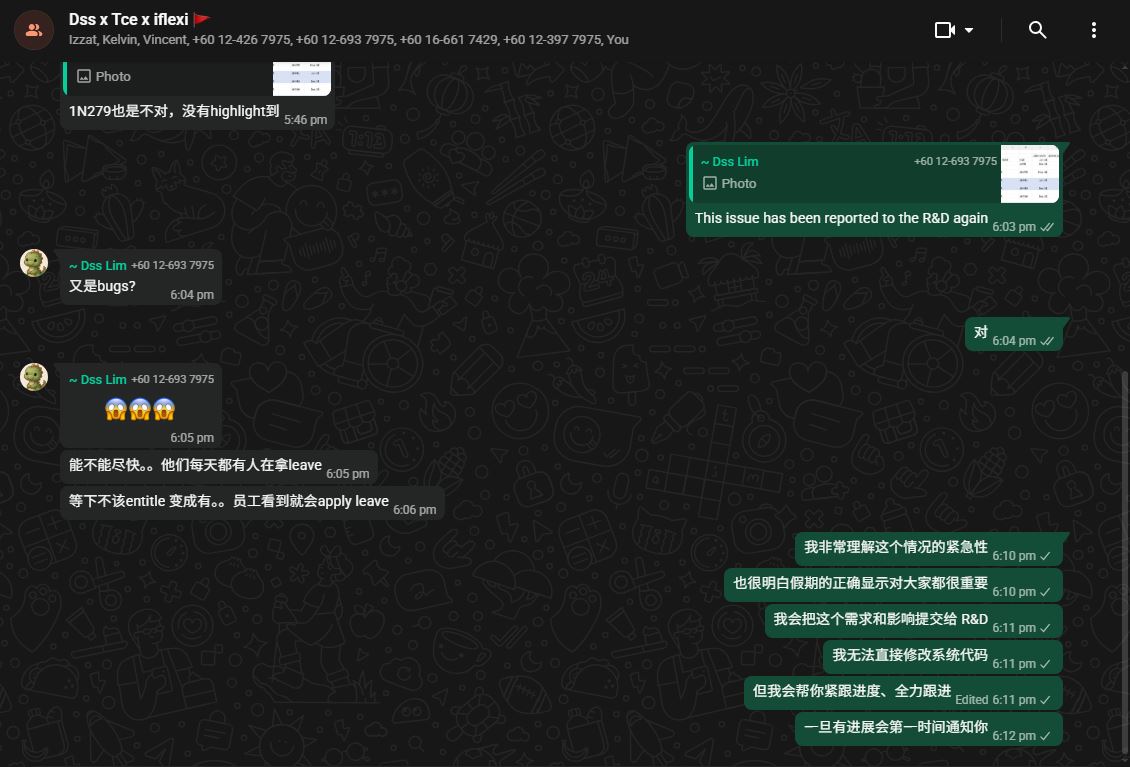
Task: Click sender name above scream emojis
Action: coord(97,379)
